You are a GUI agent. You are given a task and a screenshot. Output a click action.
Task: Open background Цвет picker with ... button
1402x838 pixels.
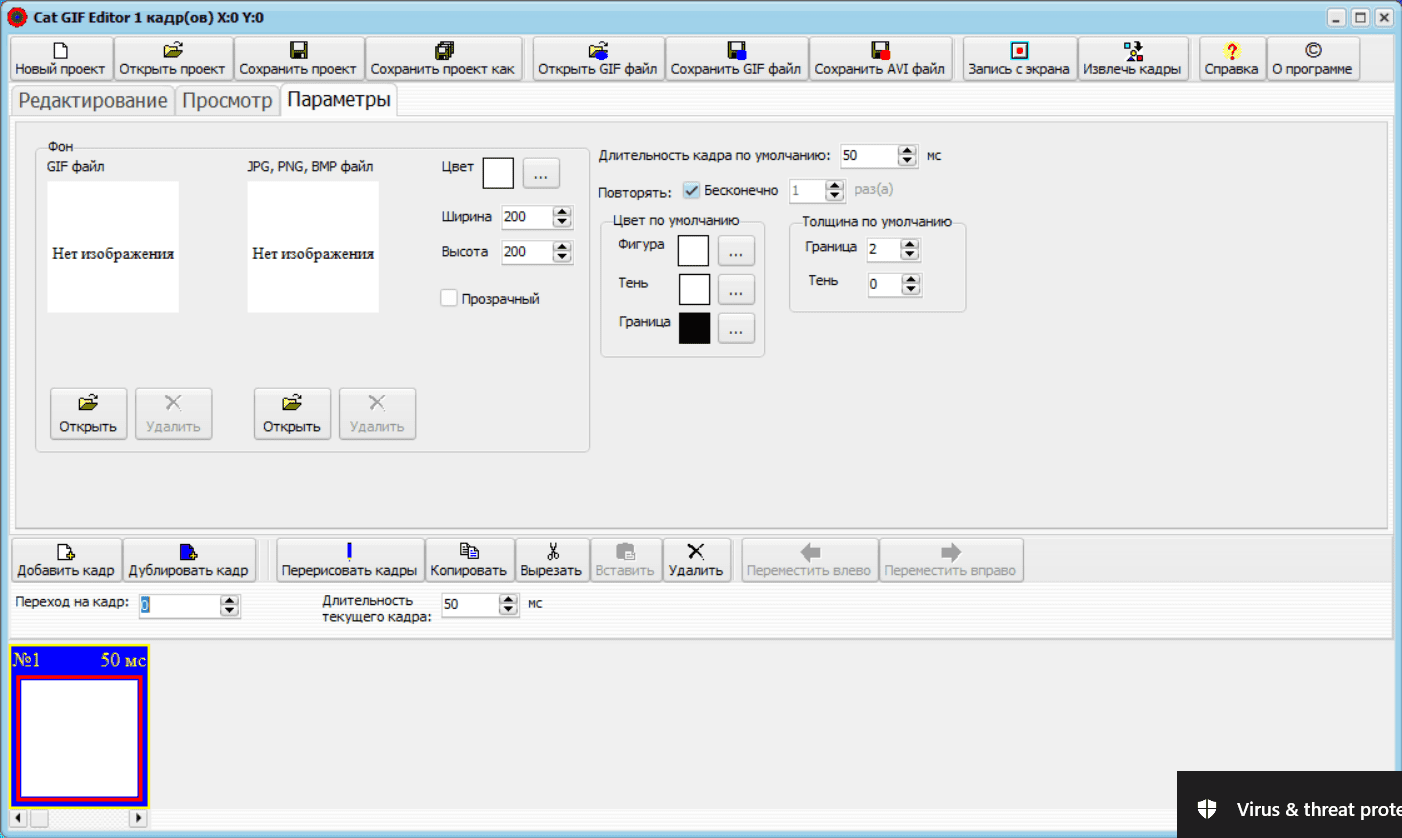click(541, 173)
